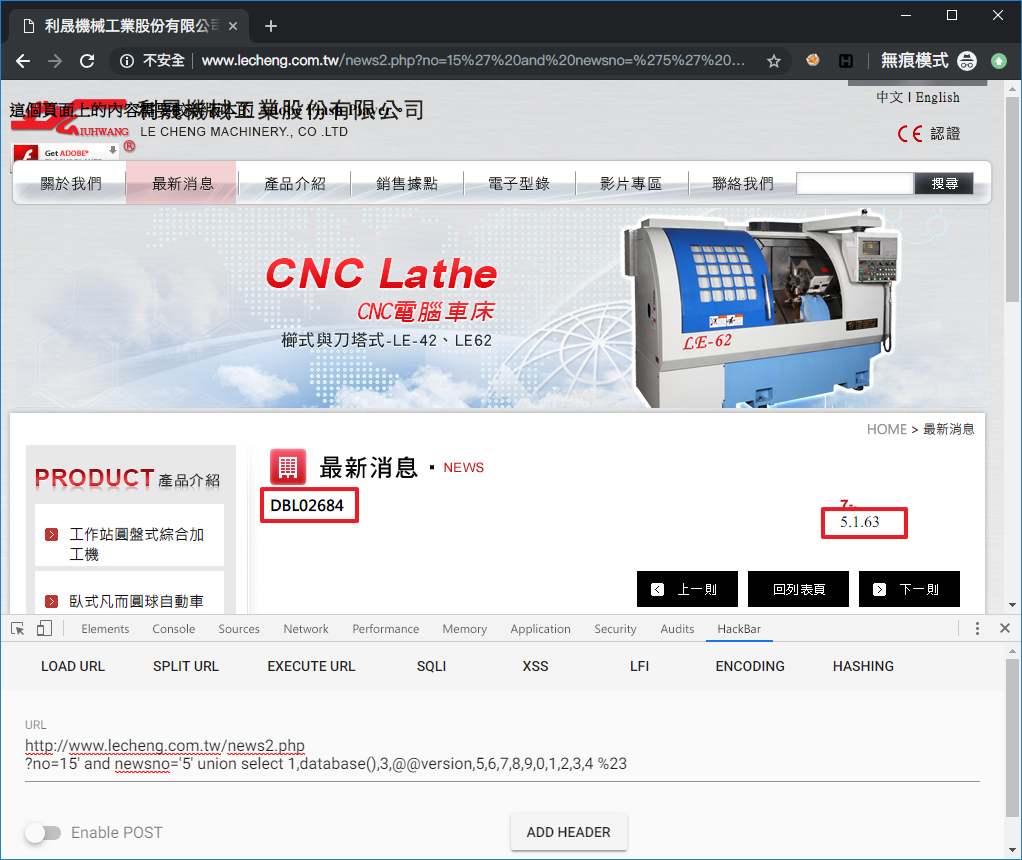Go forward with the browser forward arrow
This screenshot has height=860, width=1022.
[55, 61]
